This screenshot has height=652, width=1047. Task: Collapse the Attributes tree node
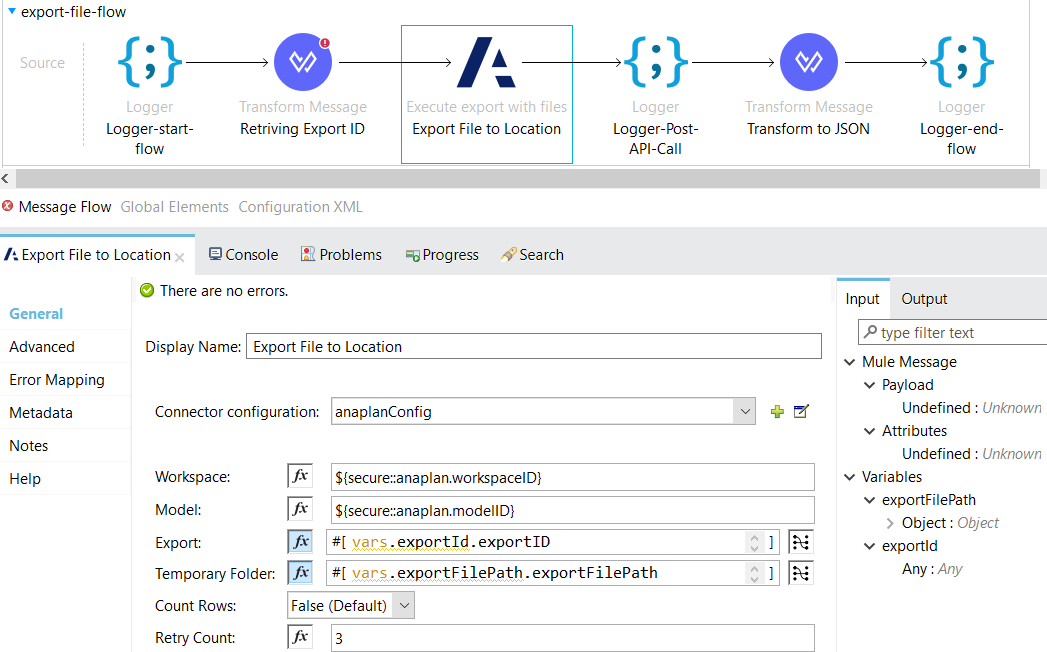[x=869, y=431]
